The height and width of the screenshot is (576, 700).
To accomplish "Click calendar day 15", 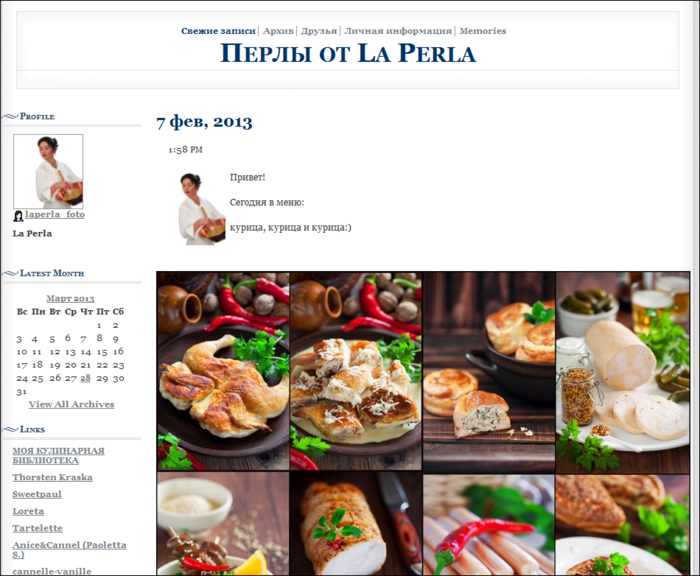I will 102,352.
